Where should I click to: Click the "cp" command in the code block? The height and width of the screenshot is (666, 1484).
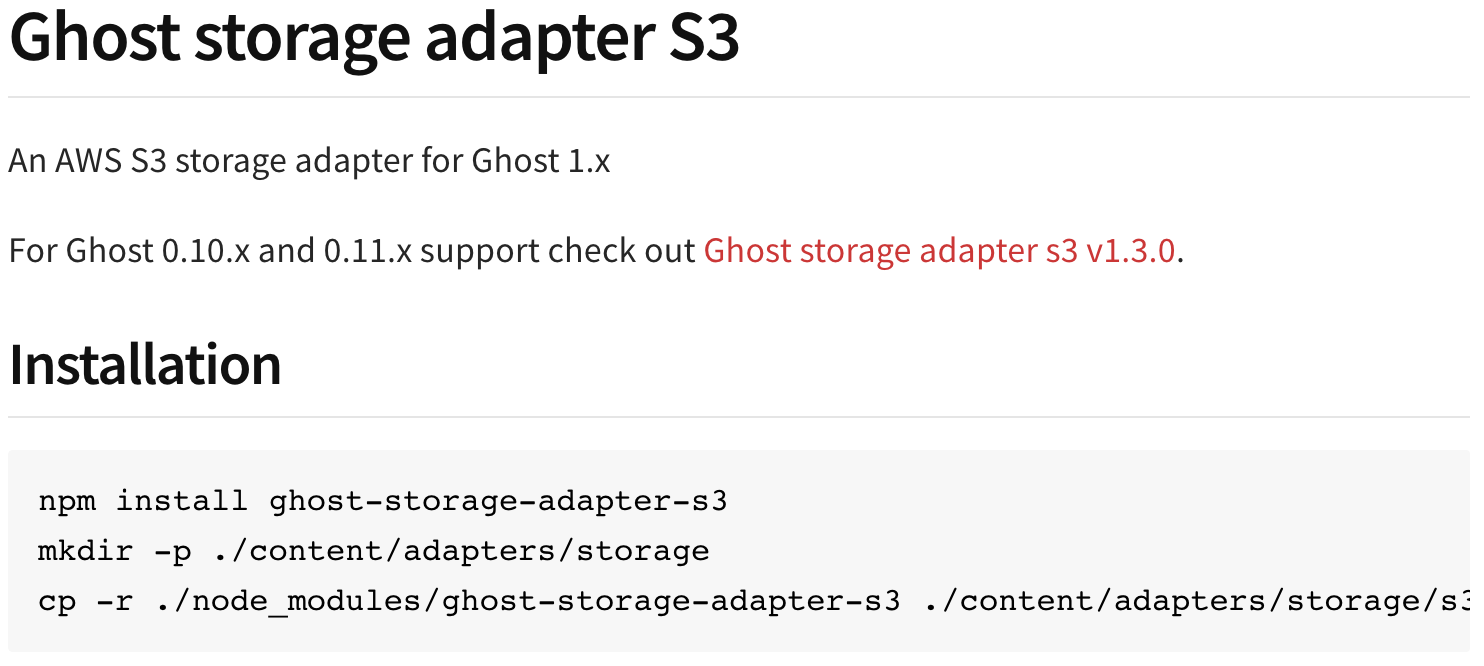tap(57, 601)
